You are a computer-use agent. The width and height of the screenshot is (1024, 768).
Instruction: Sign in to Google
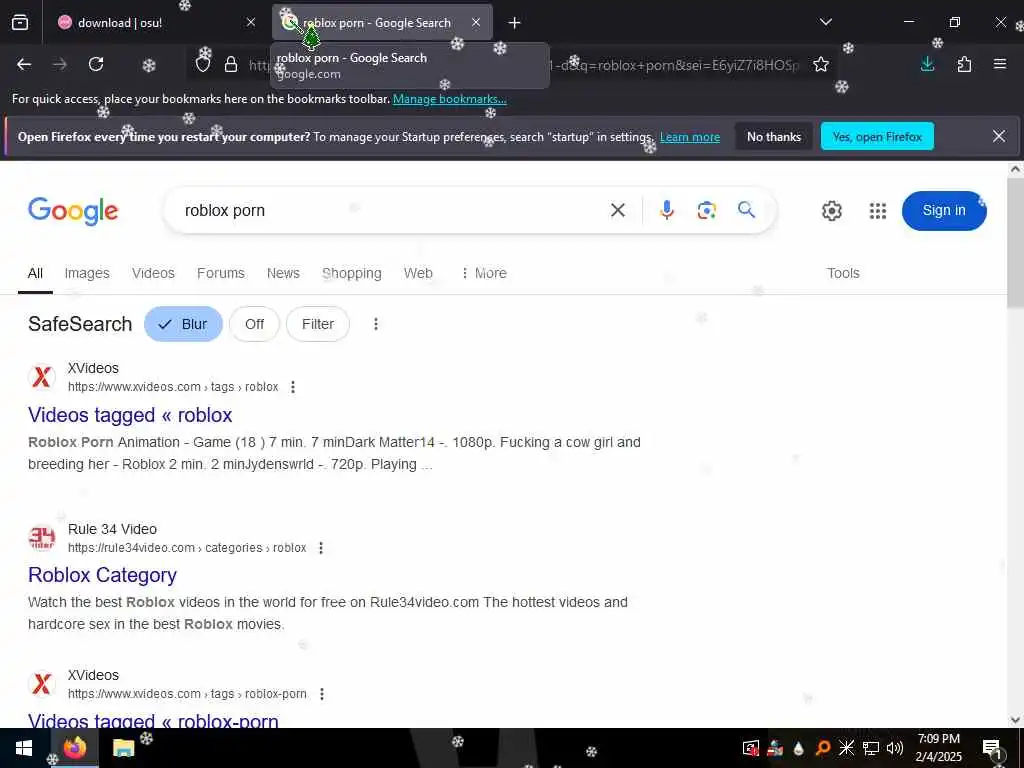point(944,210)
